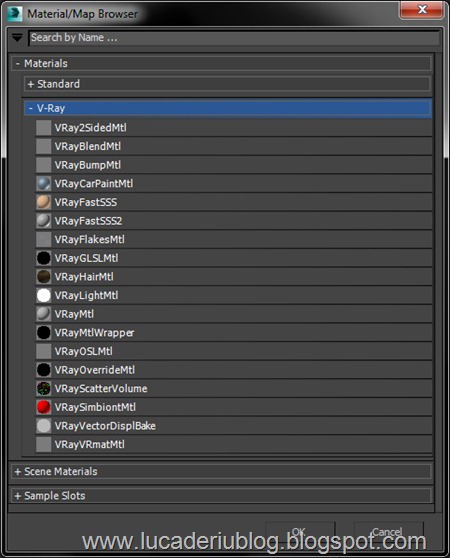Click the VRayFlakesMtl swatch icon

44,239
